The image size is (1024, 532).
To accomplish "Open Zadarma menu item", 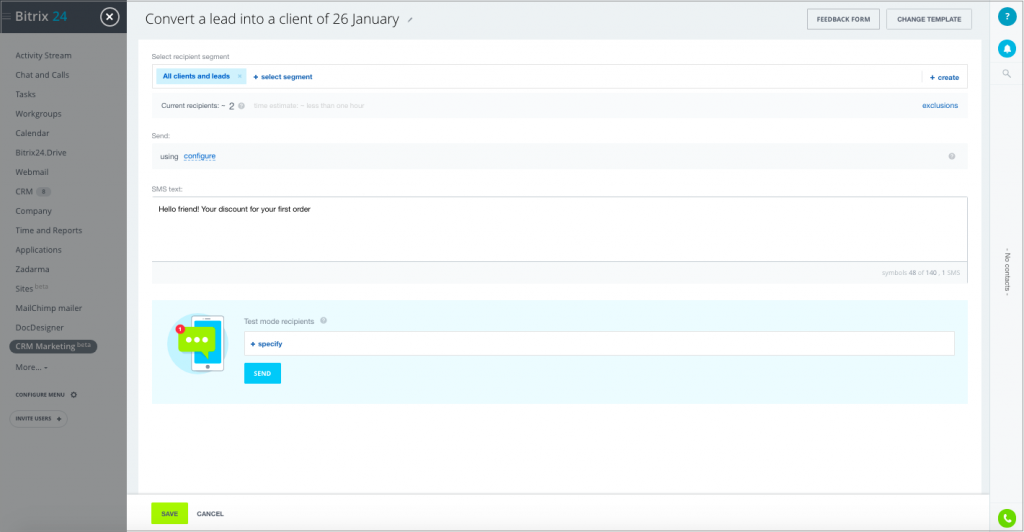I will [32, 269].
